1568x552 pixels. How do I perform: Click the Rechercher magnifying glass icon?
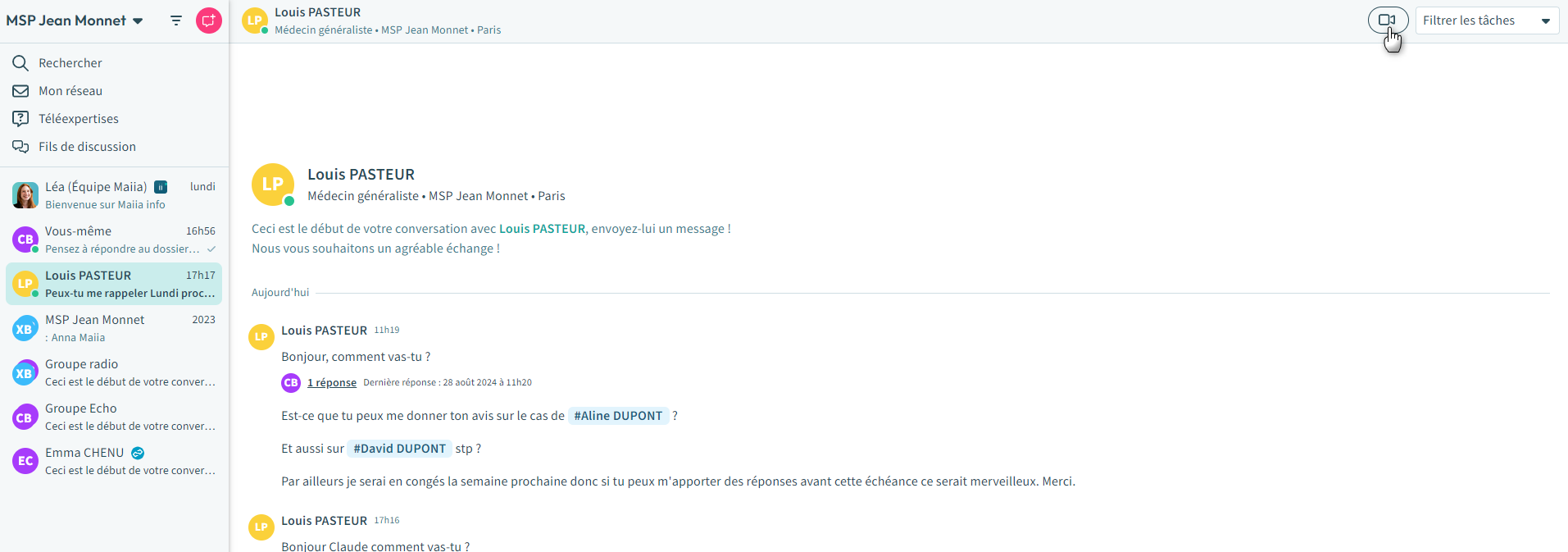tap(20, 63)
